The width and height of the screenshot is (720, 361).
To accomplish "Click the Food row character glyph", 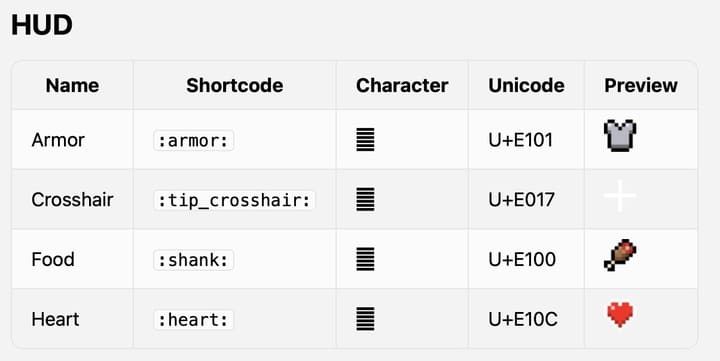I will point(365,259).
